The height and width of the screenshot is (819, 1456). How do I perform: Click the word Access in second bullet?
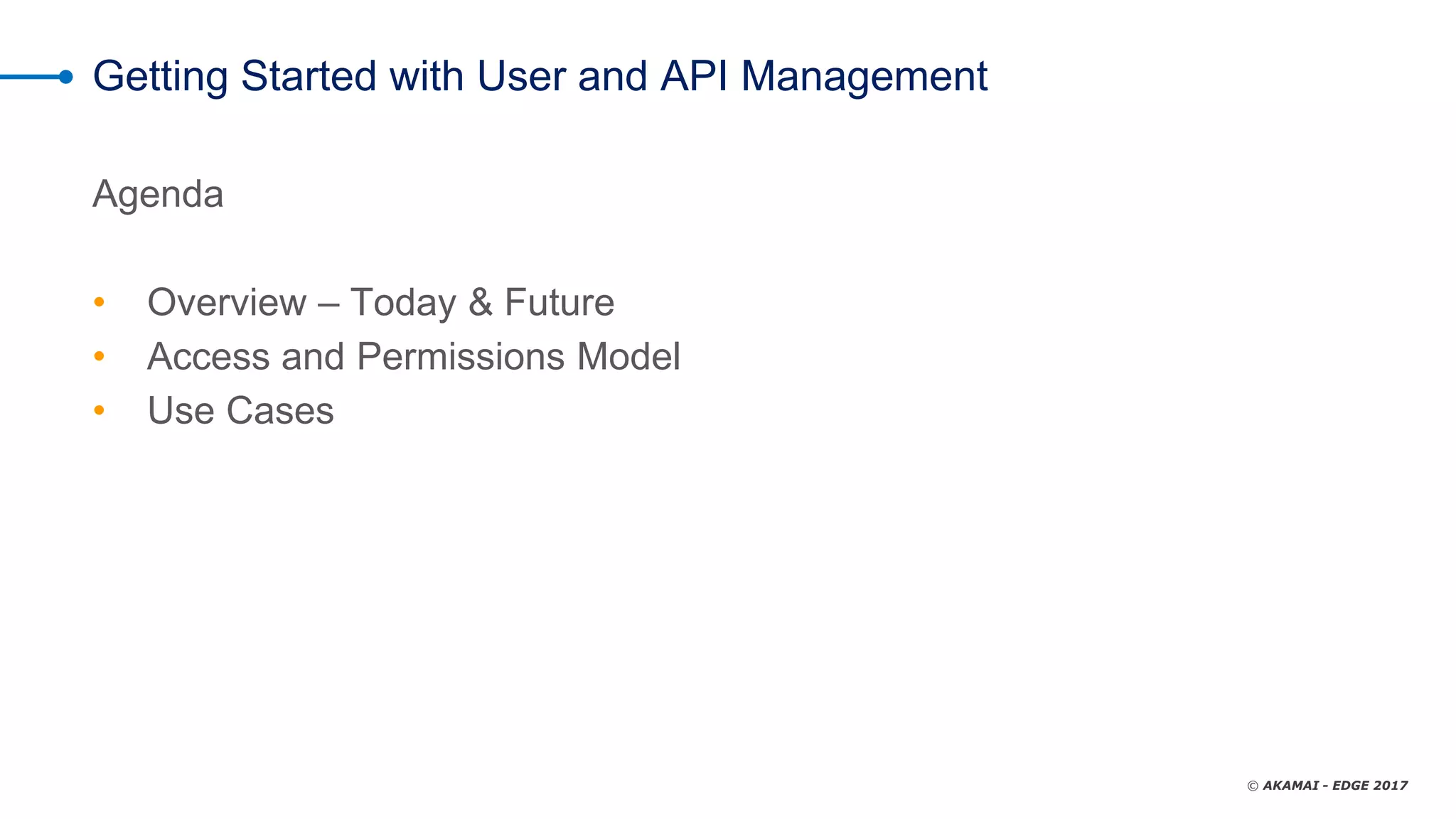point(208,356)
